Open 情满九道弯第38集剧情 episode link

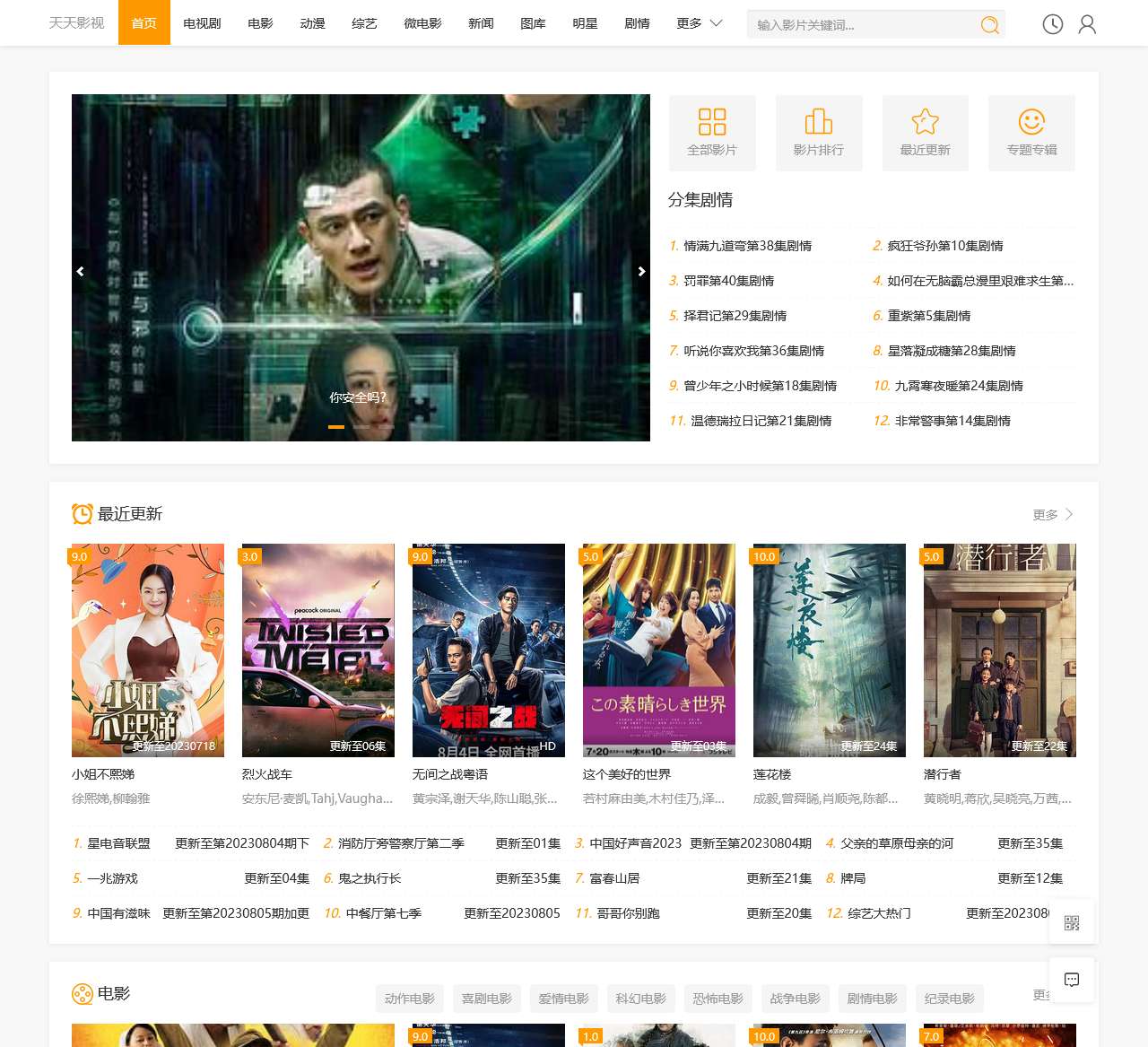click(745, 245)
